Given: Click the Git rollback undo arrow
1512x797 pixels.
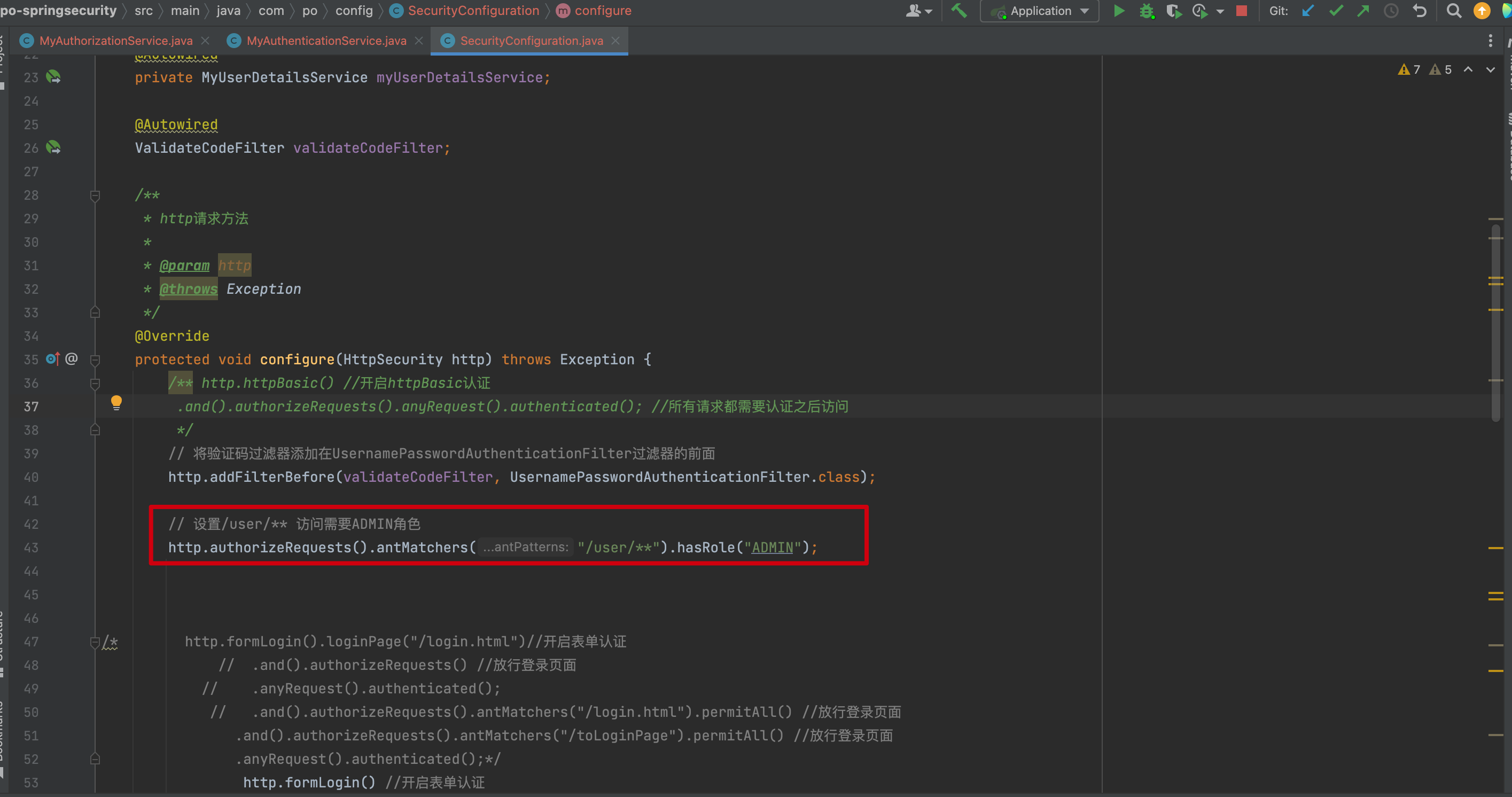Looking at the screenshot, I should tap(1419, 11).
